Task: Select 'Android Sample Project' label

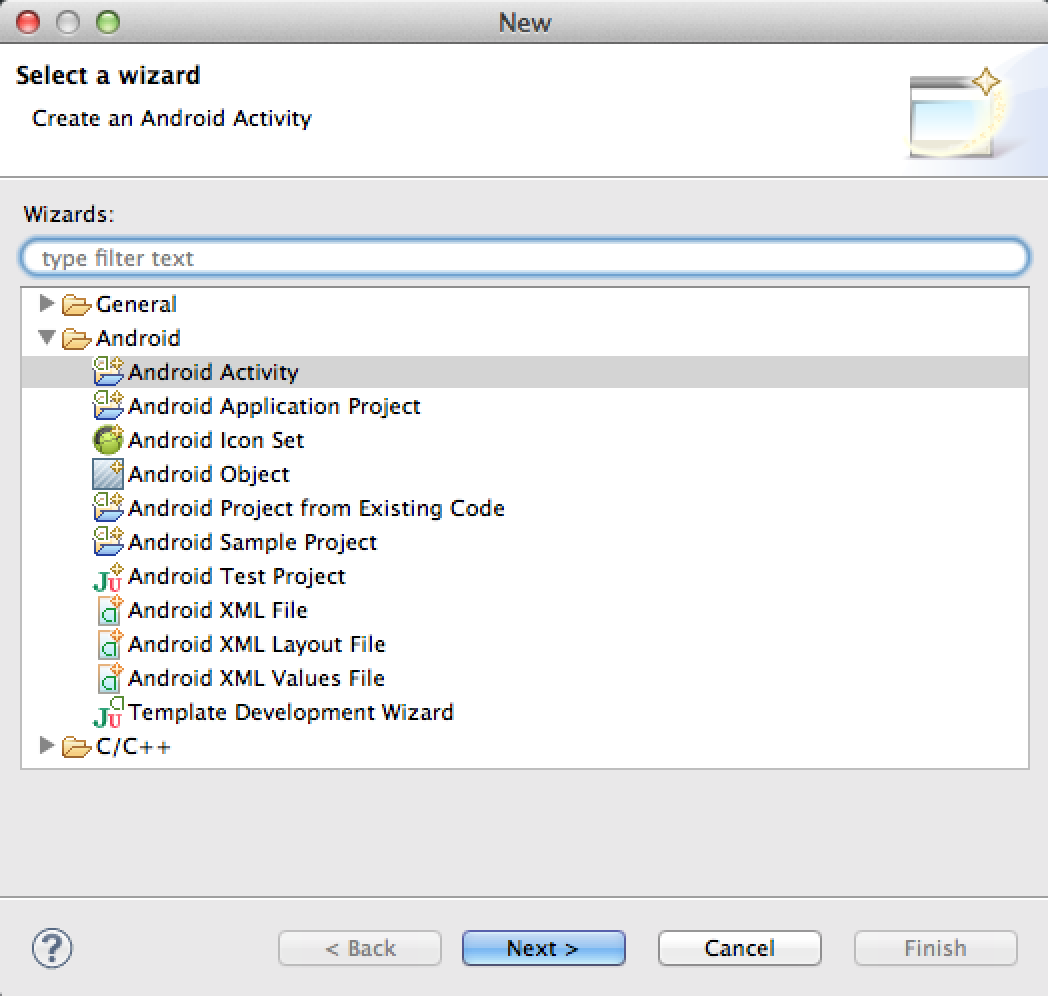Action: (x=252, y=543)
